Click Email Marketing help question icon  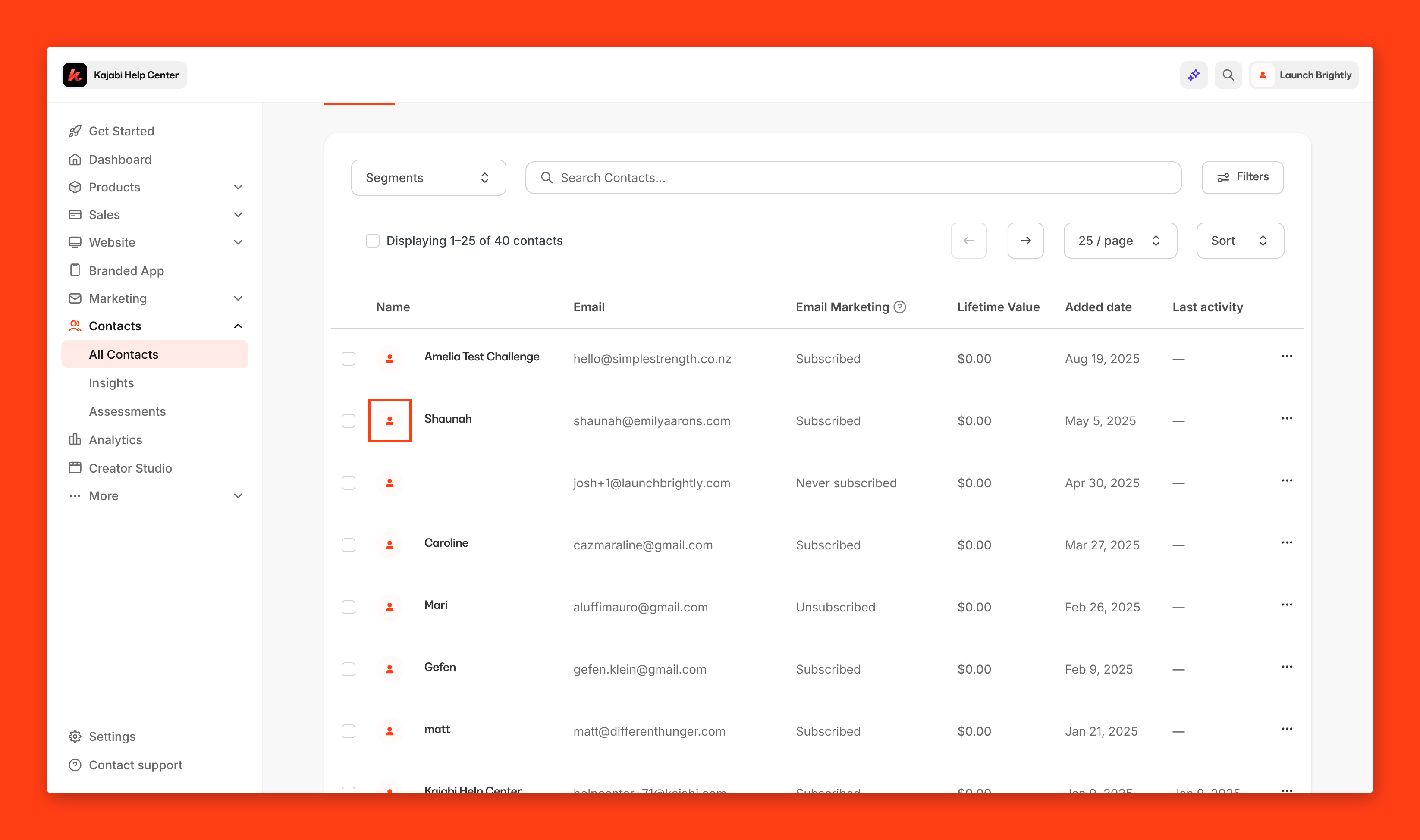[x=900, y=307]
